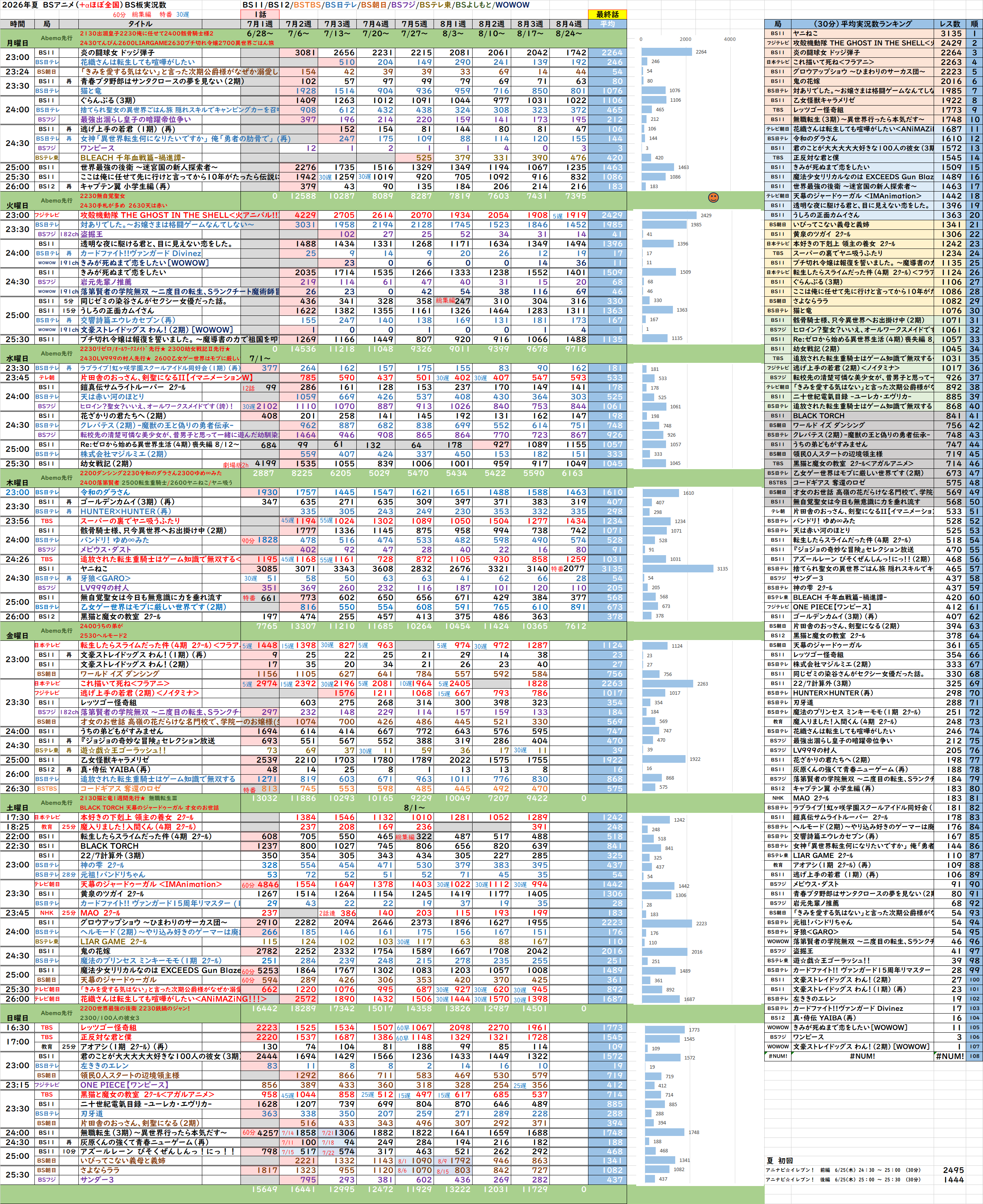Screen dimensions: 983x1204
Task: Click the "4000" chart axis label
Action: (x=730, y=39)
